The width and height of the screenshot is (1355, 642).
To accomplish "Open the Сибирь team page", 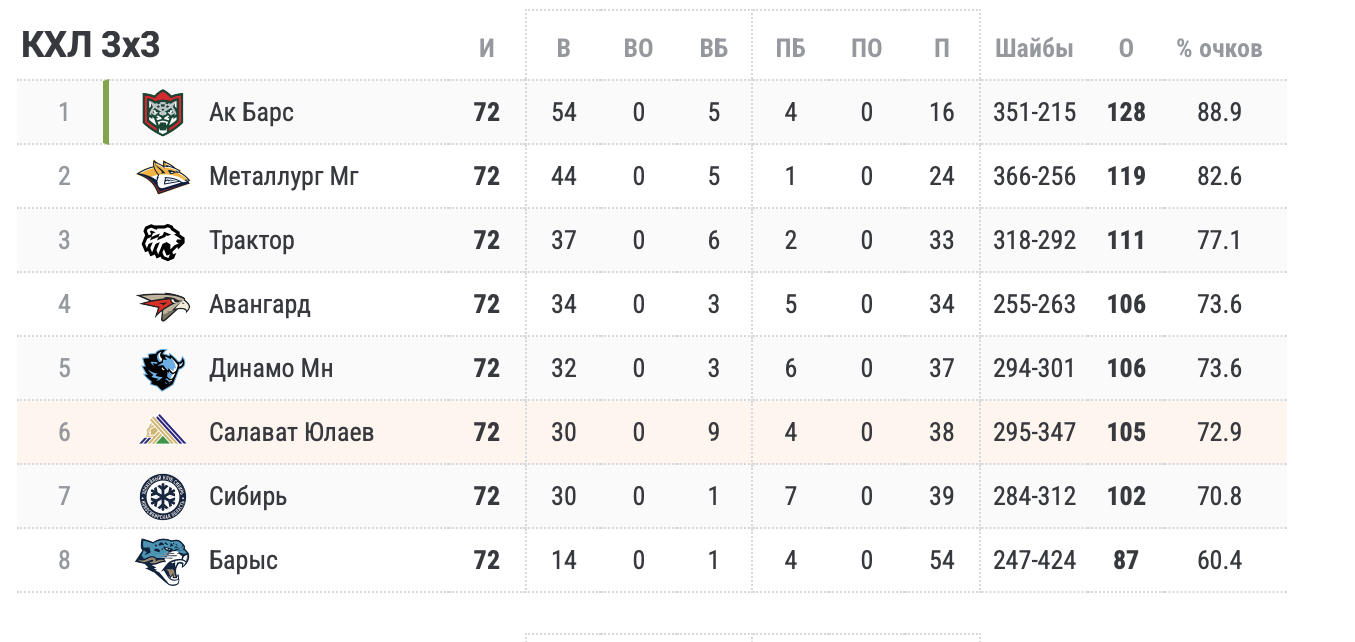I will pyautogui.click(x=248, y=496).
